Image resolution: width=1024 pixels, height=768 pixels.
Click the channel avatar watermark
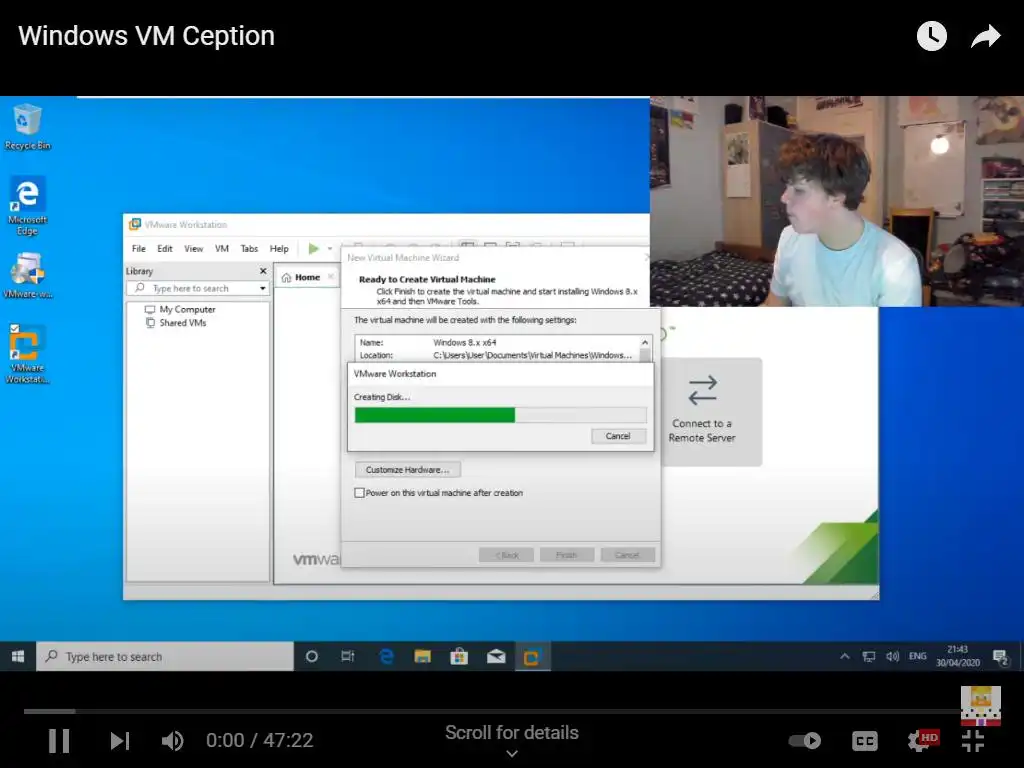pyautogui.click(x=980, y=706)
